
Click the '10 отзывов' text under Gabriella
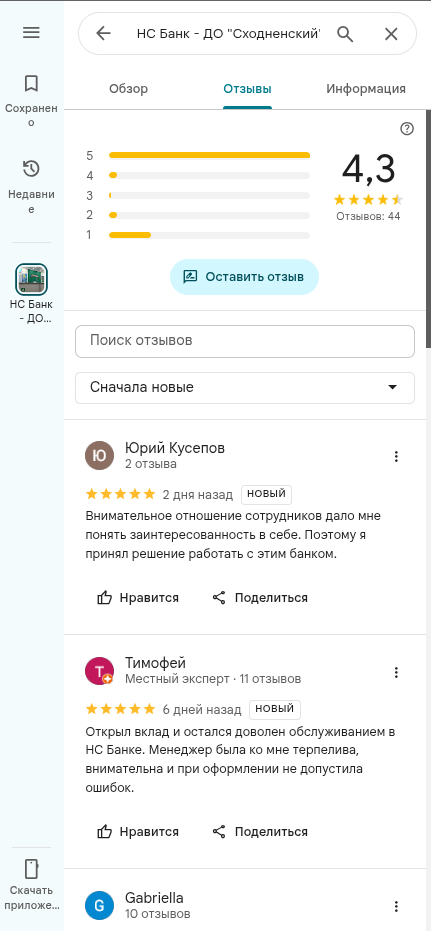tap(158, 913)
